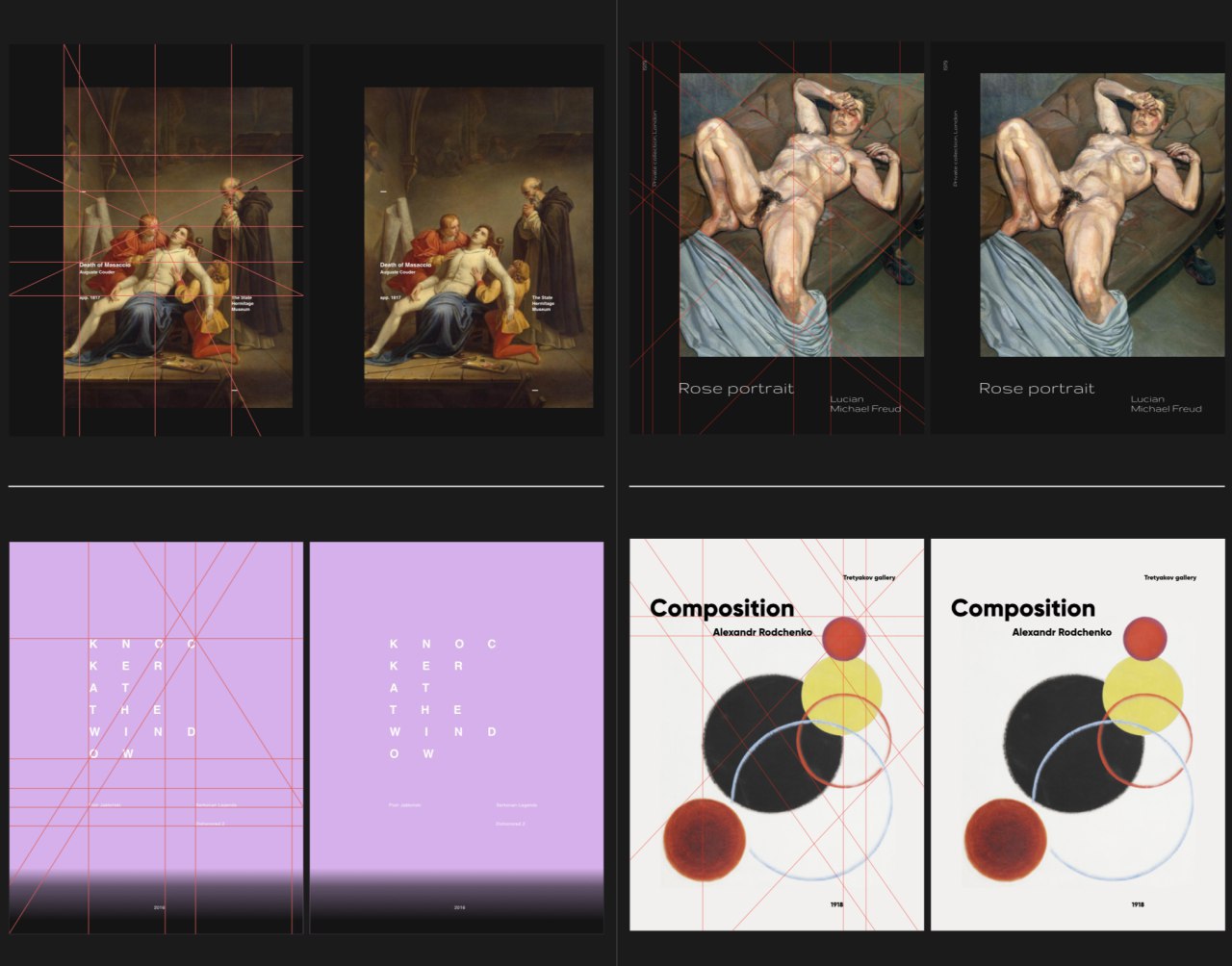The width and height of the screenshot is (1232, 966).
Task: Click 'Composition' heading on the guided poster
Action: (x=722, y=608)
